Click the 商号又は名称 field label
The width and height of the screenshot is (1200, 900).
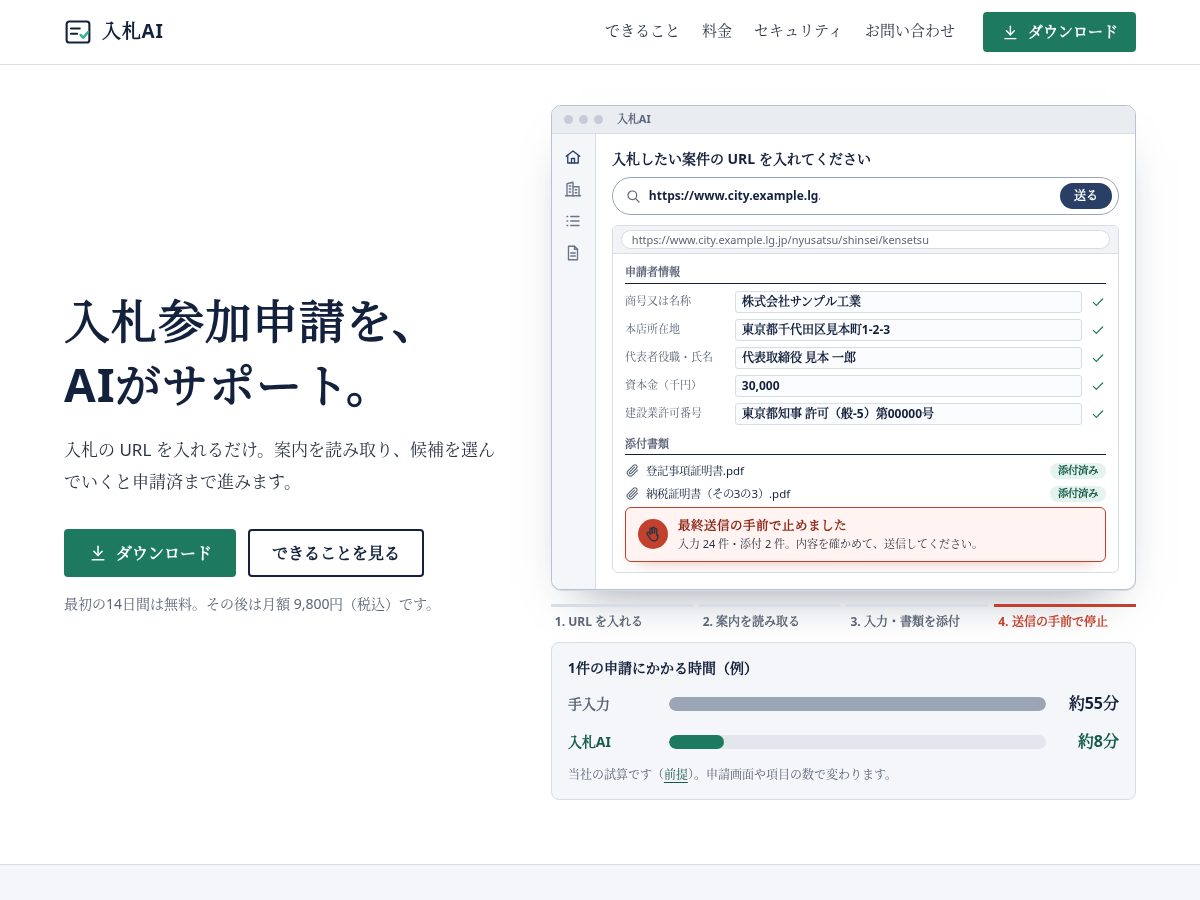[x=658, y=301]
